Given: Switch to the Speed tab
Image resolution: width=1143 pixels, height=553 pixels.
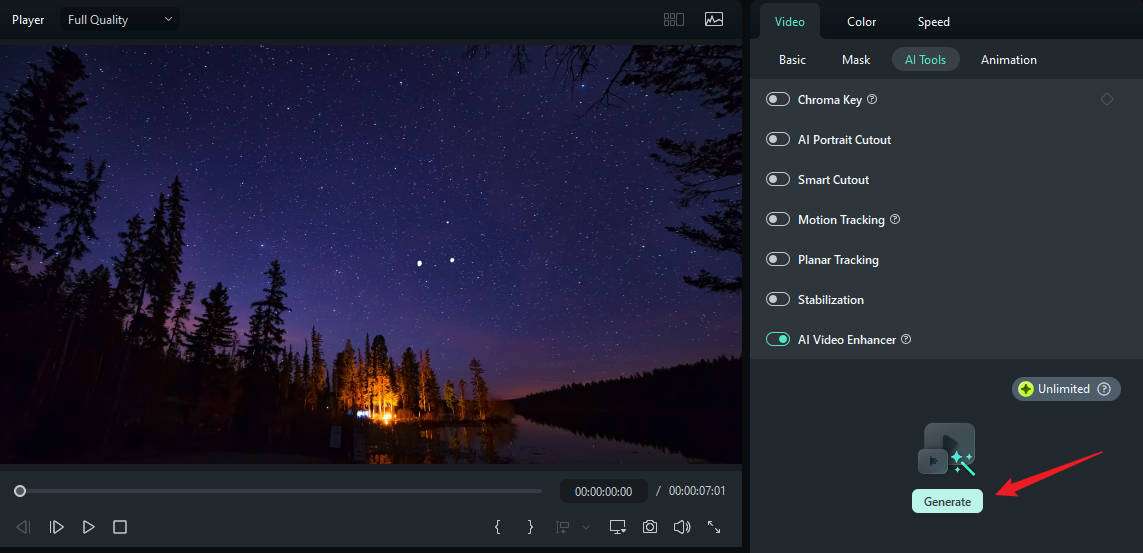Looking at the screenshot, I should 933,22.
